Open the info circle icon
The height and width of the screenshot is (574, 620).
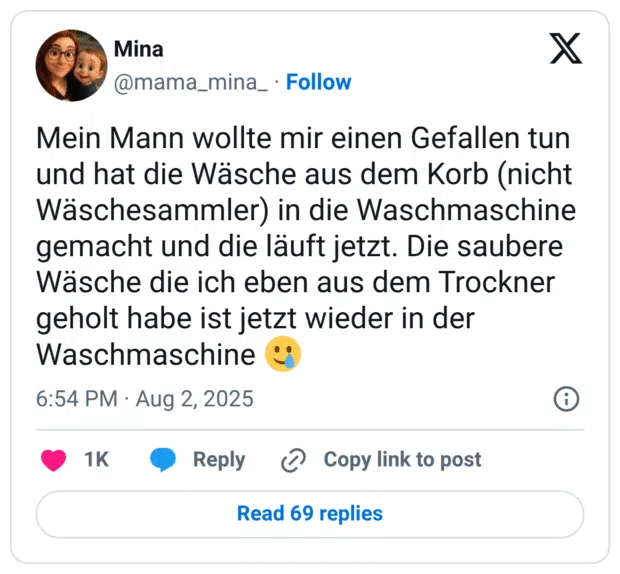click(566, 399)
